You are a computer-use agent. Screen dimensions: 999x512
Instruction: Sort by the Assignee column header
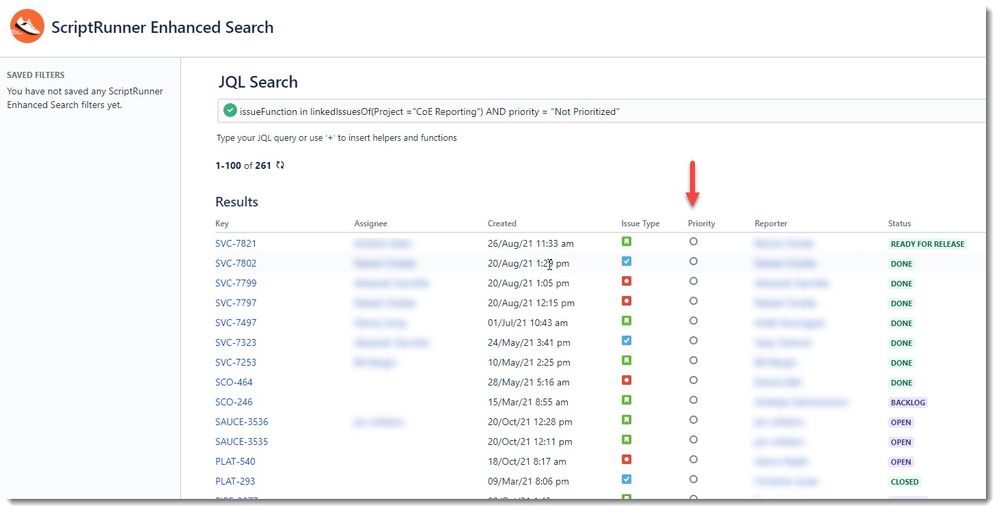coord(371,224)
